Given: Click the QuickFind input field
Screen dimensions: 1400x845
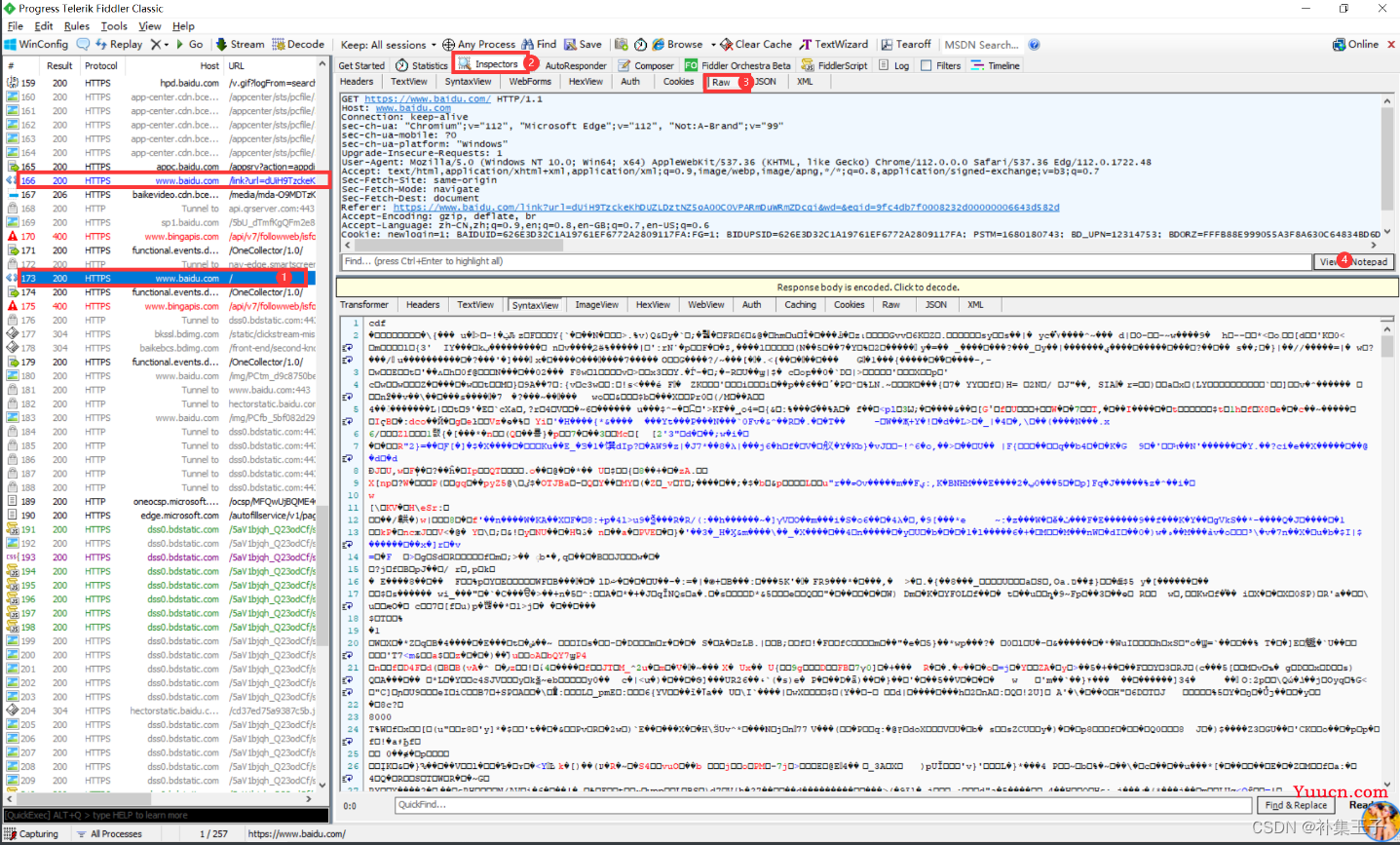Looking at the screenshot, I should coord(823,805).
